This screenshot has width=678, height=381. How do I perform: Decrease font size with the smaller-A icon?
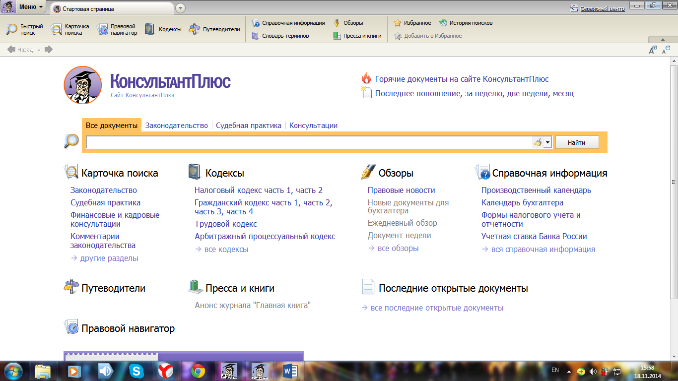(666, 50)
